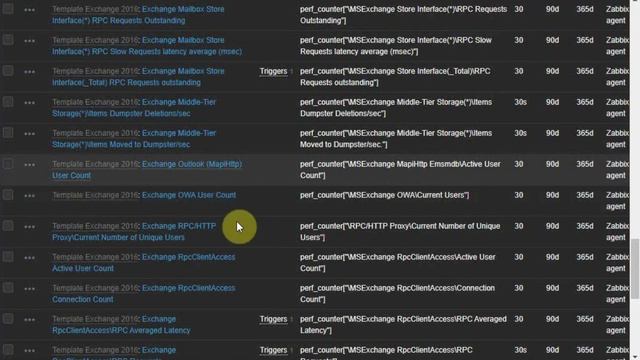Image resolution: width=640 pixels, height=360 pixels.
Task: Select key text MSExchange RpcClientAccess\RPC Averaged Latency
Action: point(403,325)
